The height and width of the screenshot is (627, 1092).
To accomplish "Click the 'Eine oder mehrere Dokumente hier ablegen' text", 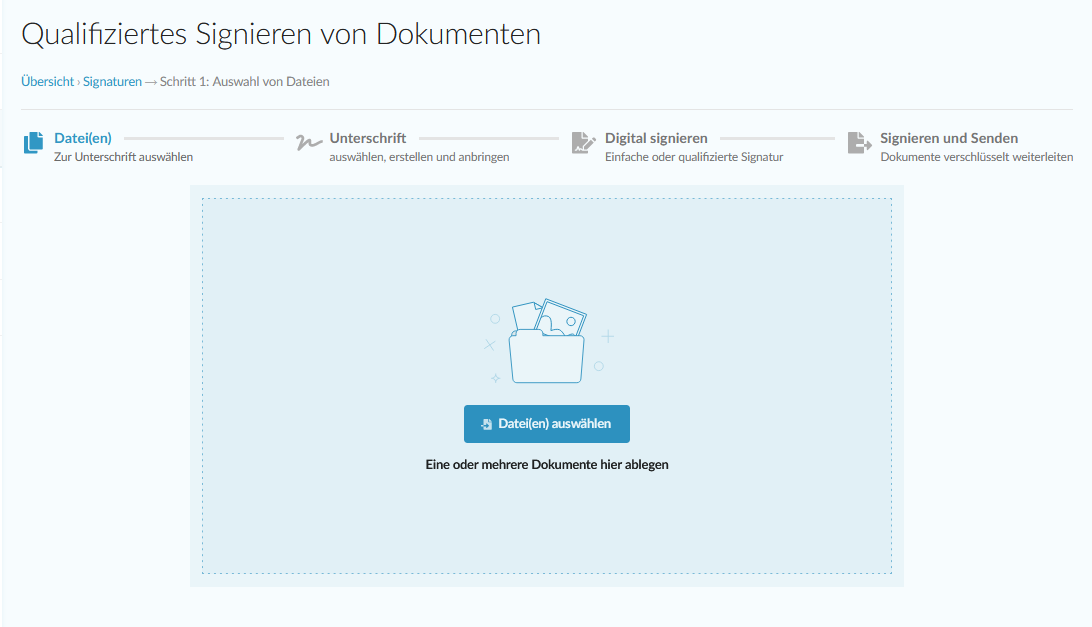I will 547,465.
